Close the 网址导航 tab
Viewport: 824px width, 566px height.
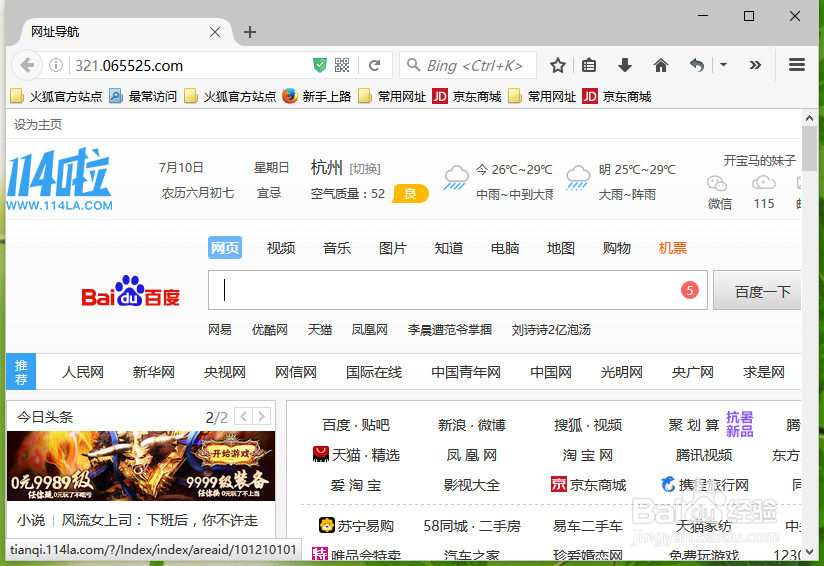[214, 32]
